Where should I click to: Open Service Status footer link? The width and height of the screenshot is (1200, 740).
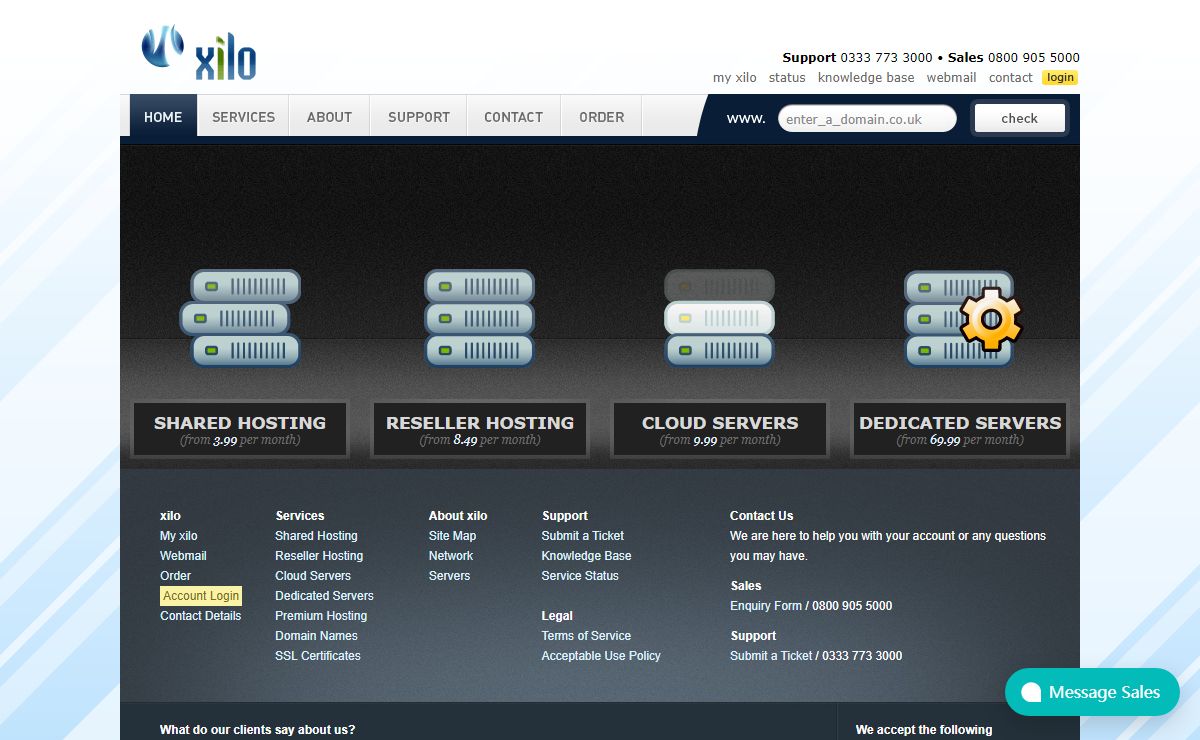click(580, 576)
